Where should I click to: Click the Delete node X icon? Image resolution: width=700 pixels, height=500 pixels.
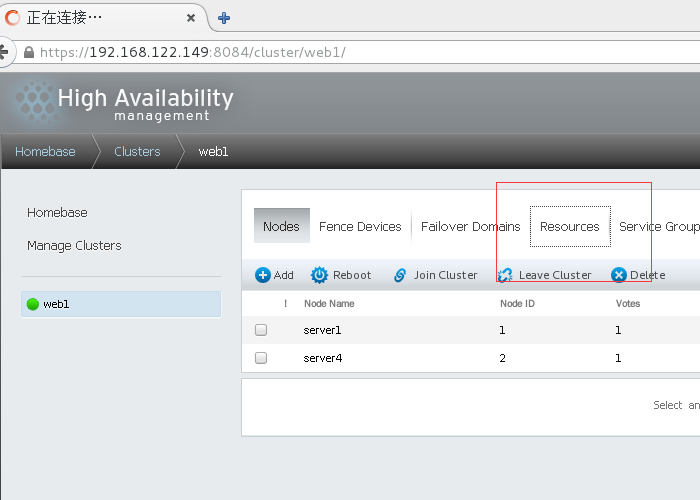tap(619, 275)
